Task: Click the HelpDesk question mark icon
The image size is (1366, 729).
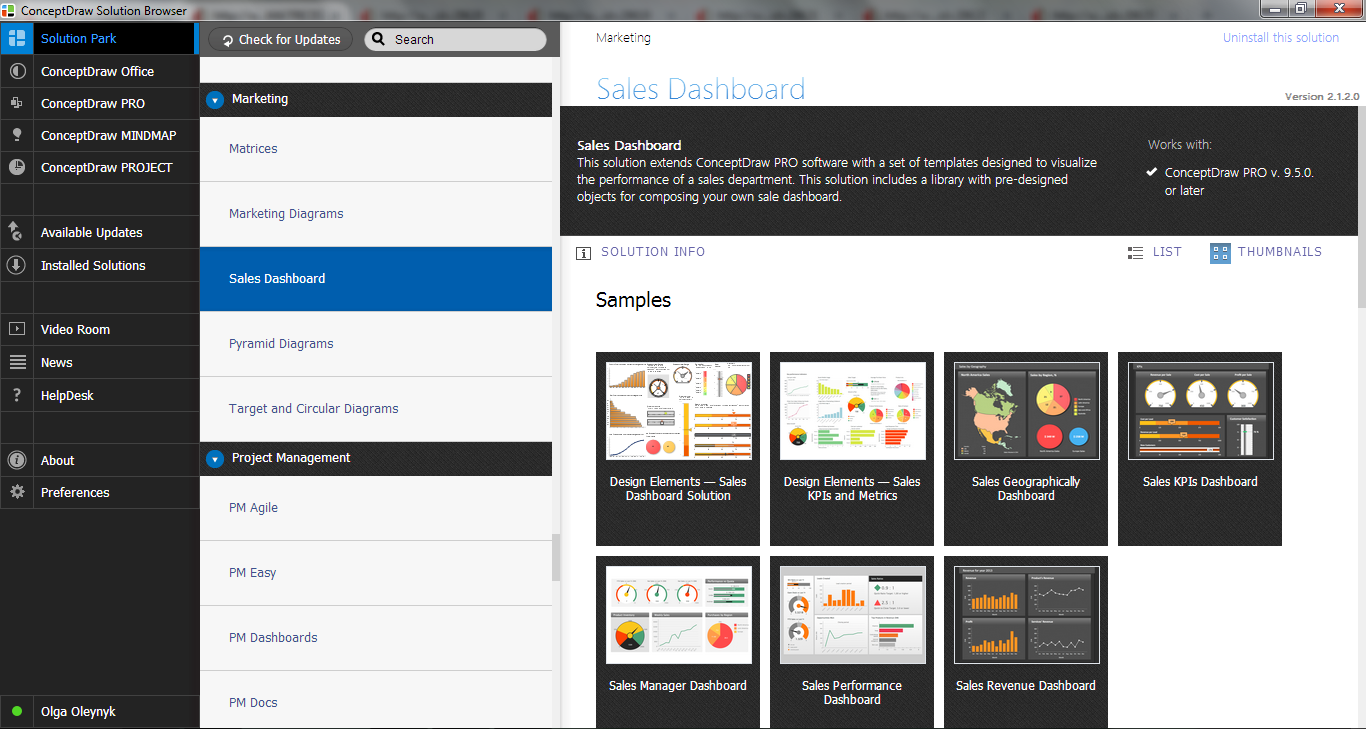Action: click(x=16, y=395)
